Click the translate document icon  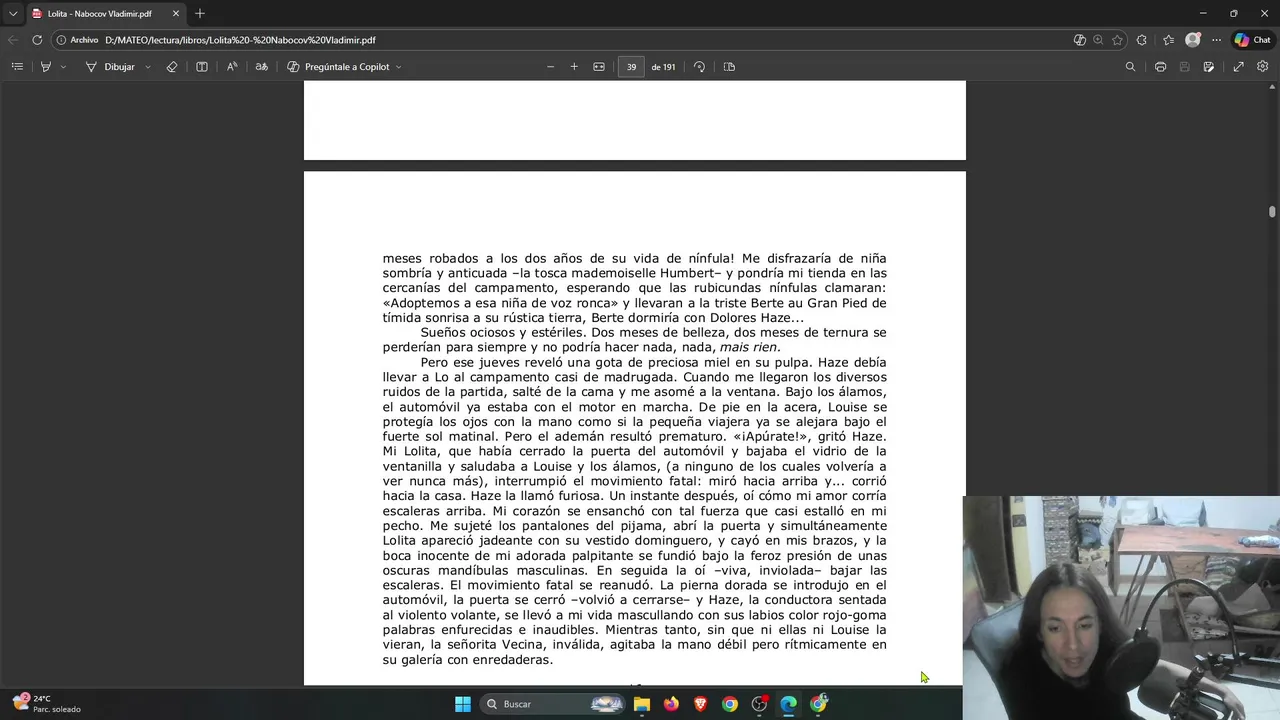[262, 67]
